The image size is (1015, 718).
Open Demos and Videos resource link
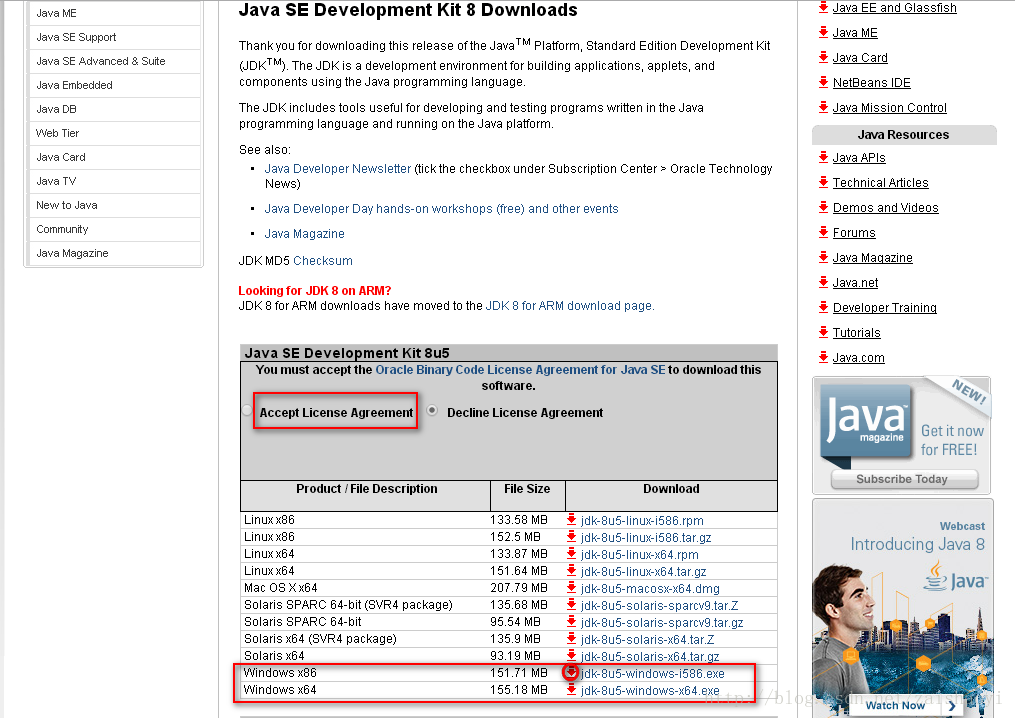[x=886, y=208]
